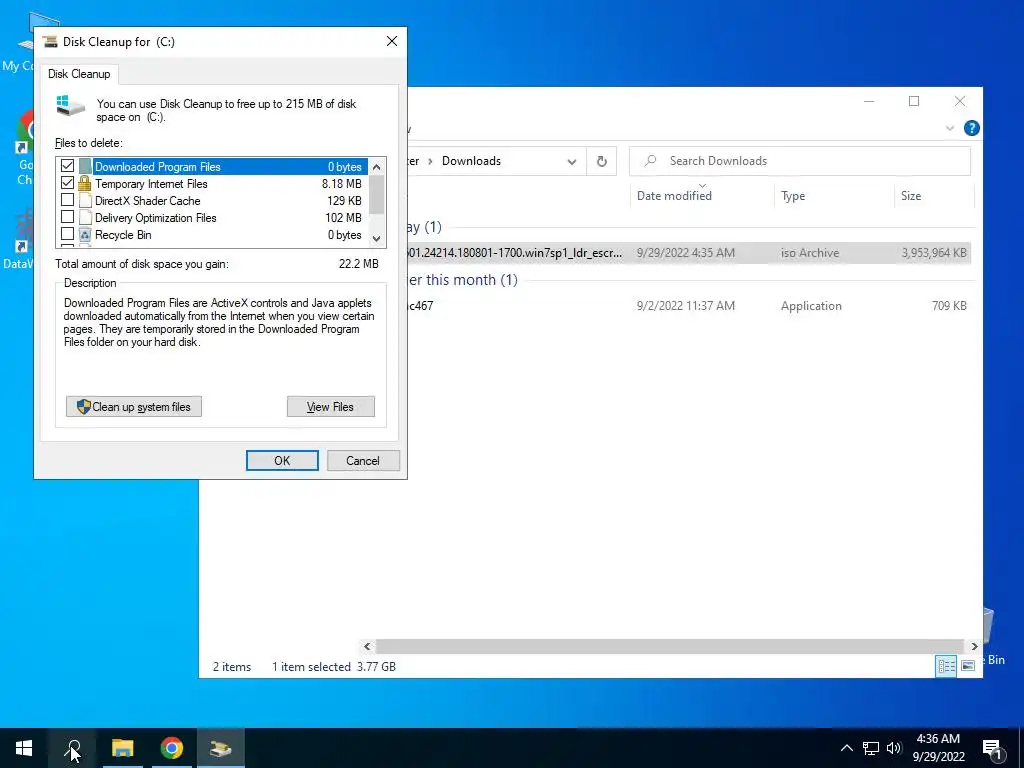Show hidden system tray icons
The width and height of the screenshot is (1024, 768).
pyautogui.click(x=846, y=748)
